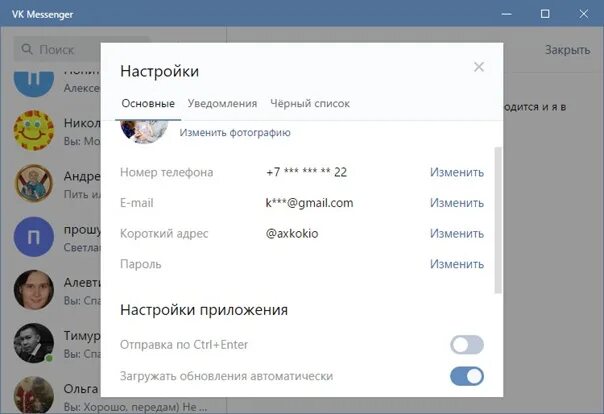Open the Основные settings tab
This screenshot has width=604, height=414.
(148, 104)
